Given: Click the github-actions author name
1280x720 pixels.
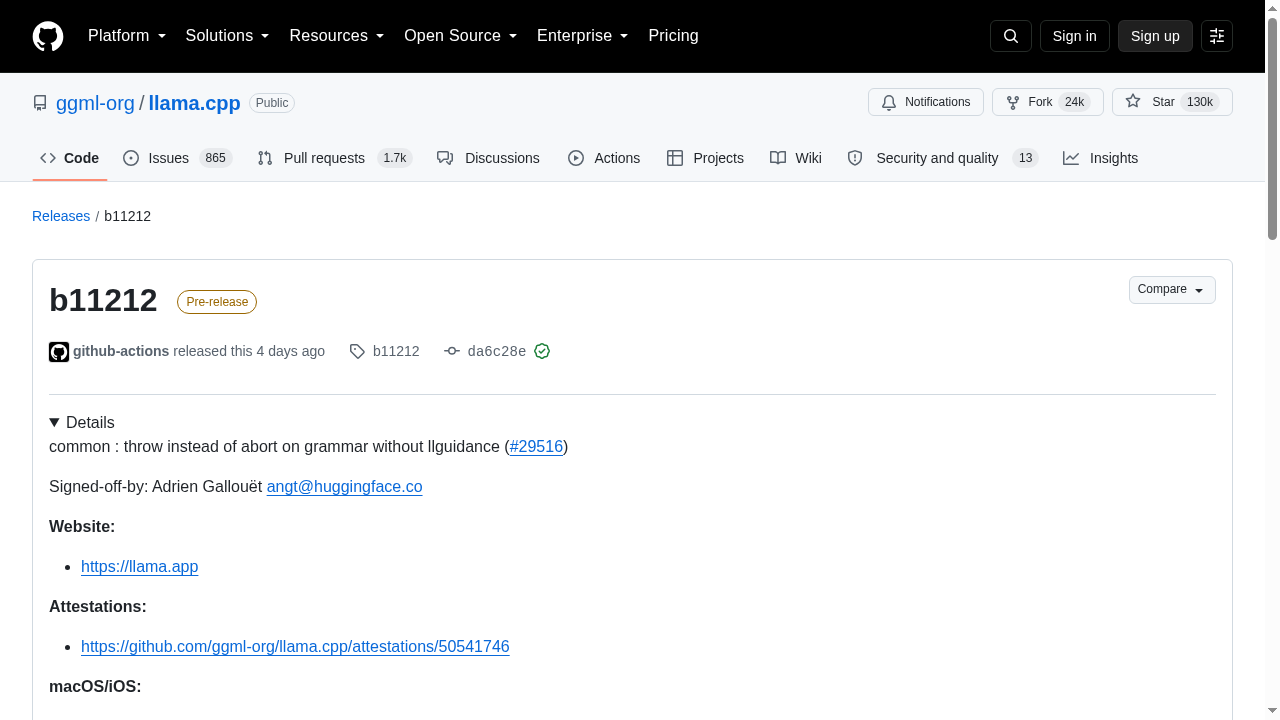Looking at the screenshot, I should coord(121,351).
